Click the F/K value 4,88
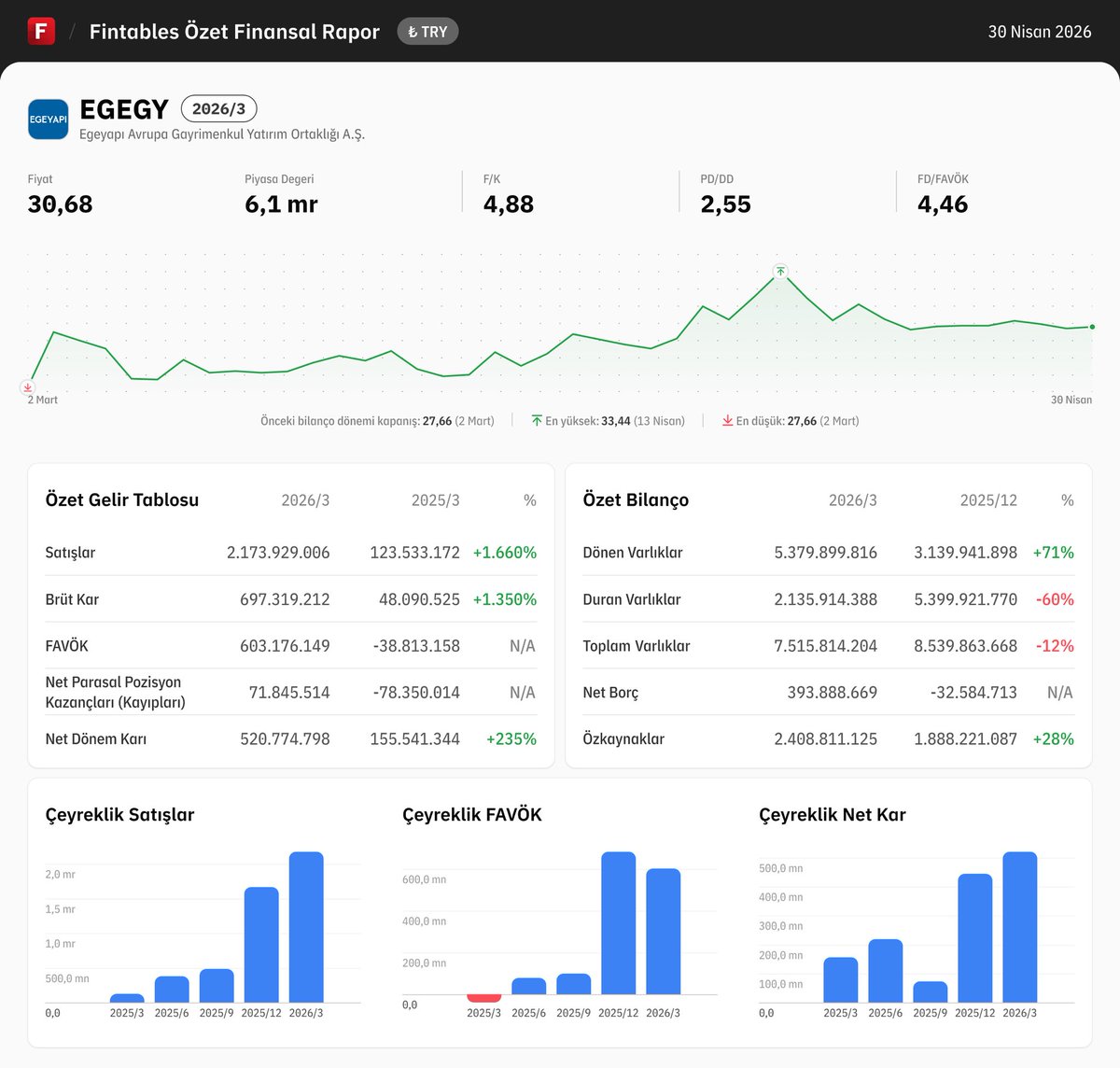 (509, 204)
